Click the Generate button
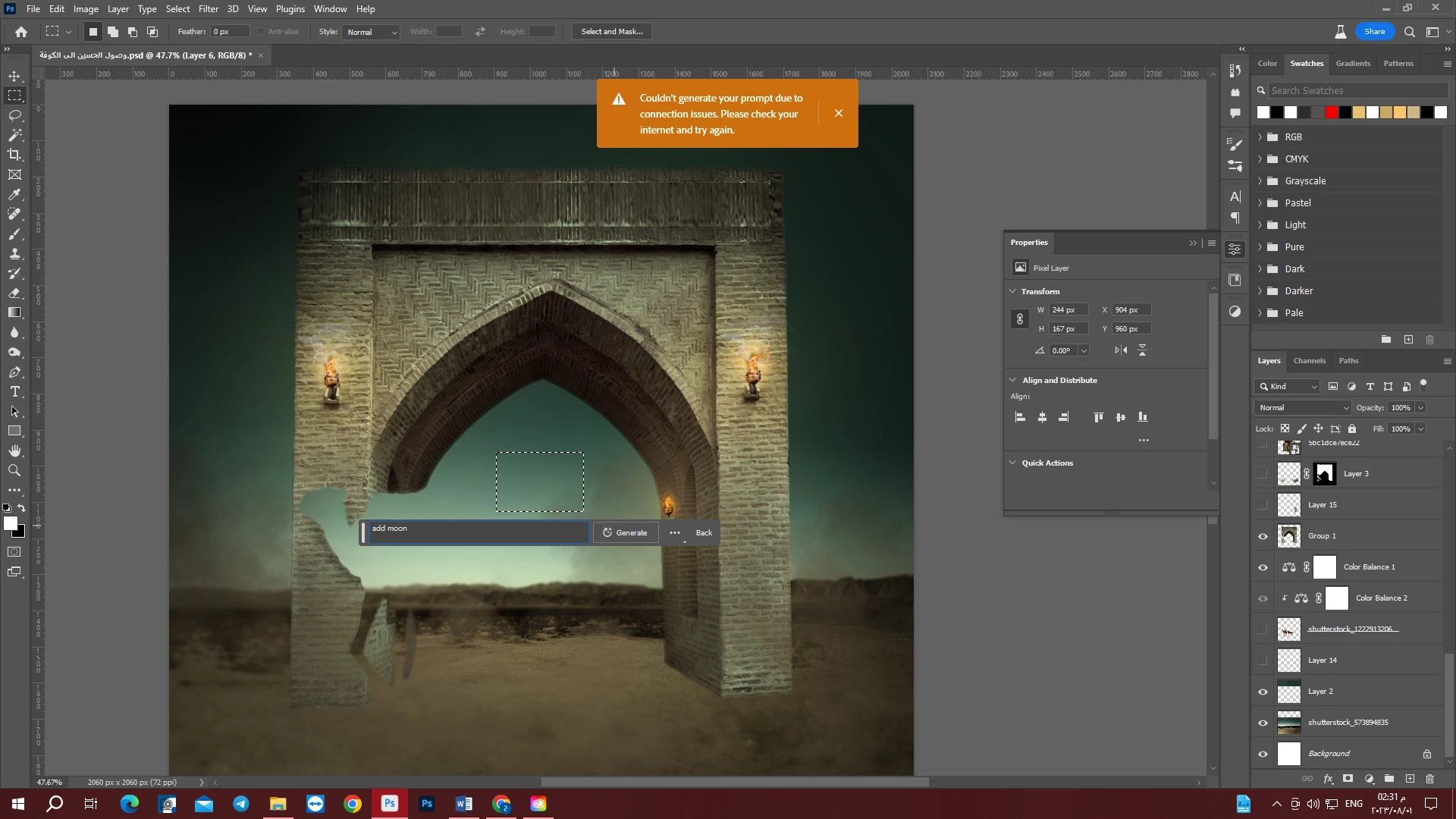Viewport: 1456px width, 819px height. [625, 533]
